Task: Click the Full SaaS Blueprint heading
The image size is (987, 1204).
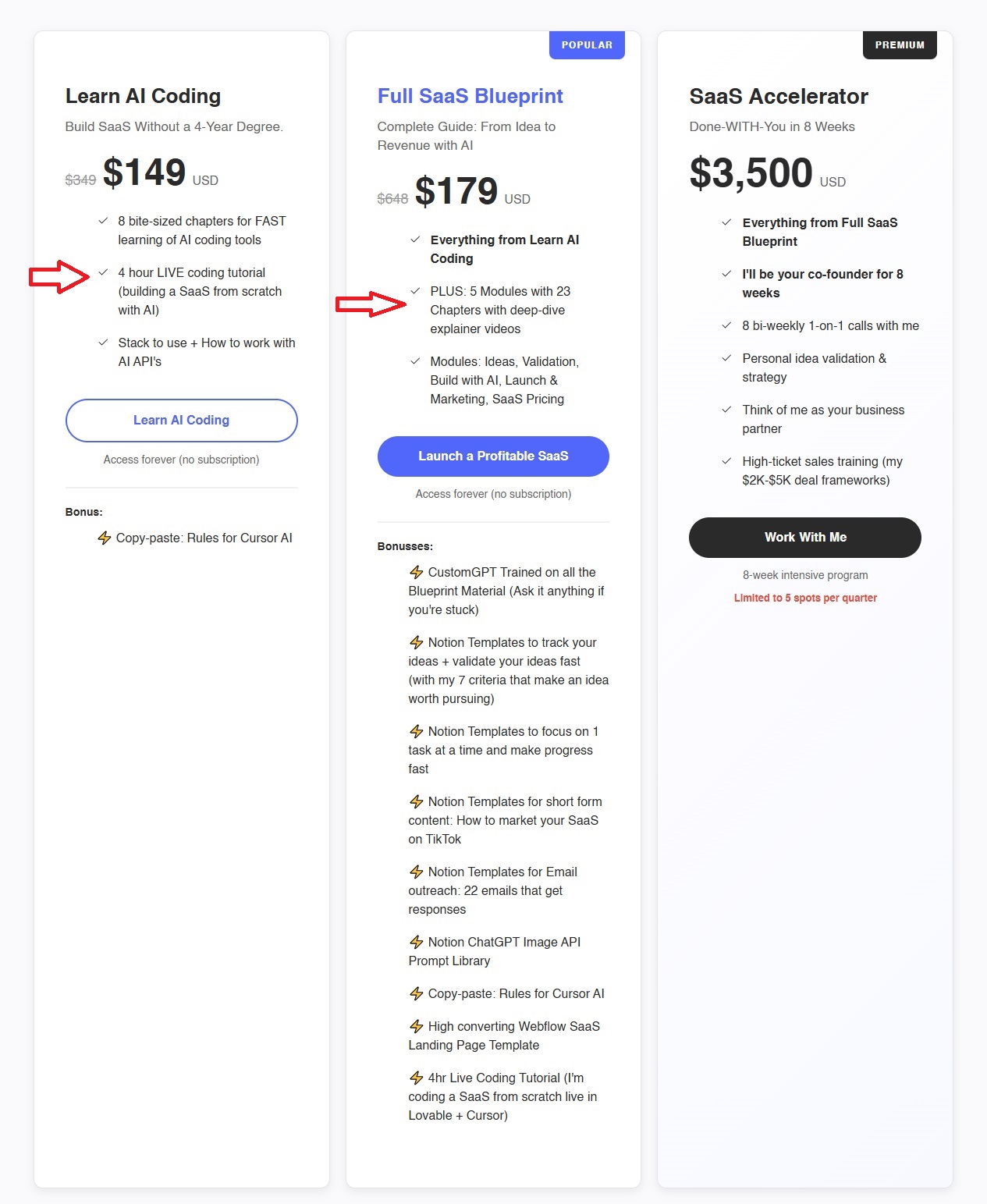Action: pos(470,96)
